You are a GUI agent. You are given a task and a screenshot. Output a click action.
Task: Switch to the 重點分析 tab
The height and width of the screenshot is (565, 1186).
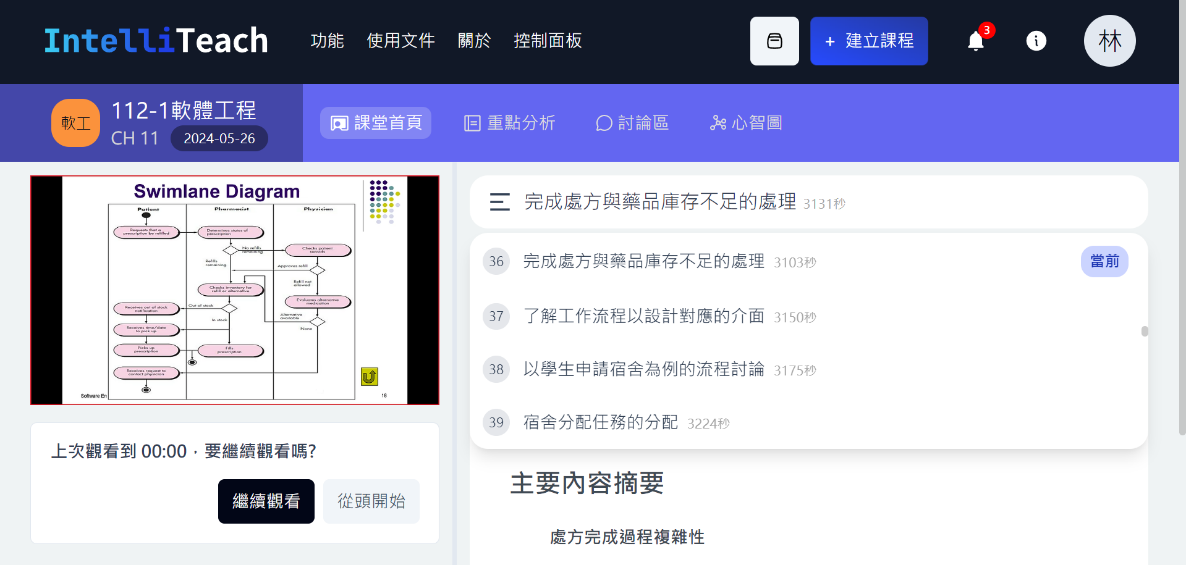(x=510, y=123)
